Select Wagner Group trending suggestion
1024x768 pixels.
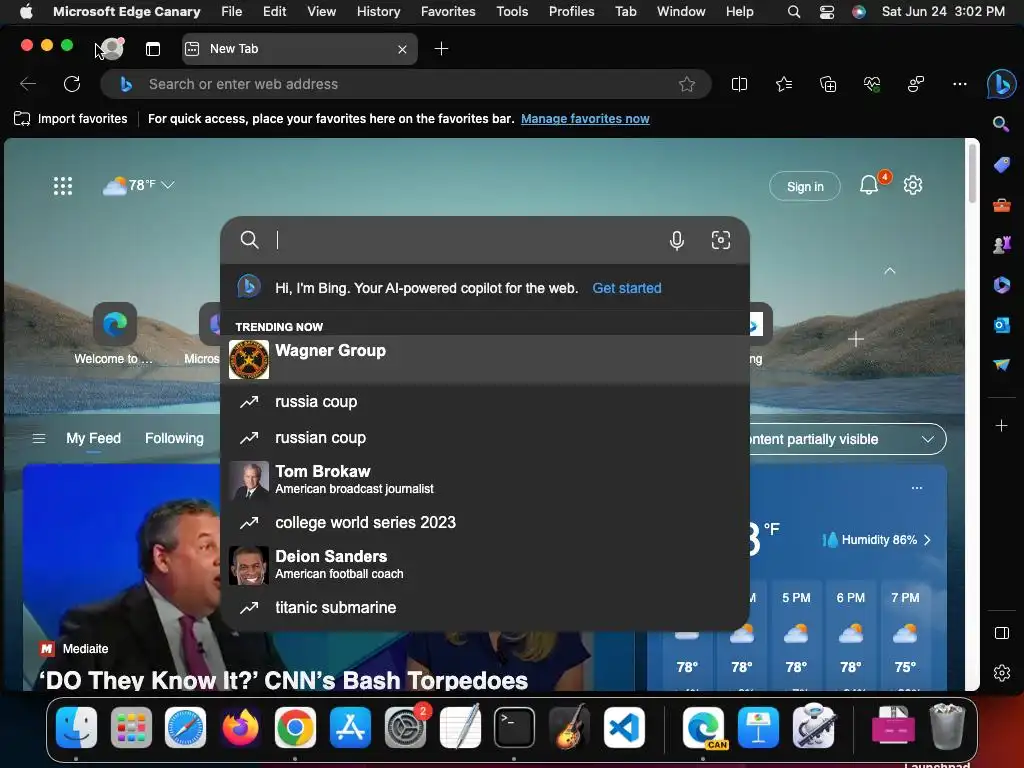tap(485, 359)
